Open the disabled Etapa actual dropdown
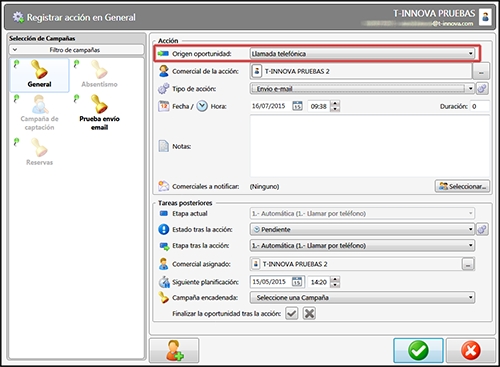Image resolution: width=500 pixels, height=367 pixels. click(x=362, y=213)
